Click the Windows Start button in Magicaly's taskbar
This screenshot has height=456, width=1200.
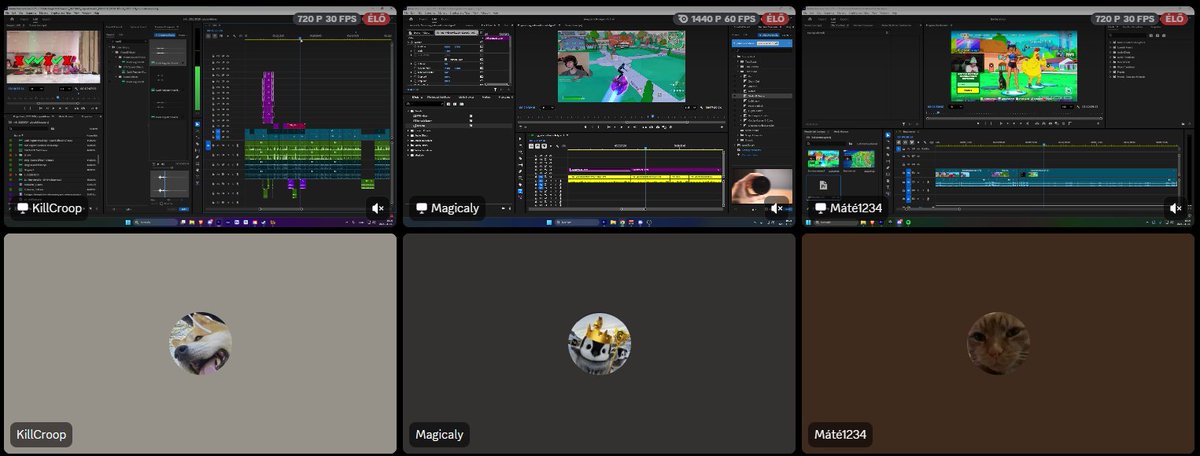[548, 222]
